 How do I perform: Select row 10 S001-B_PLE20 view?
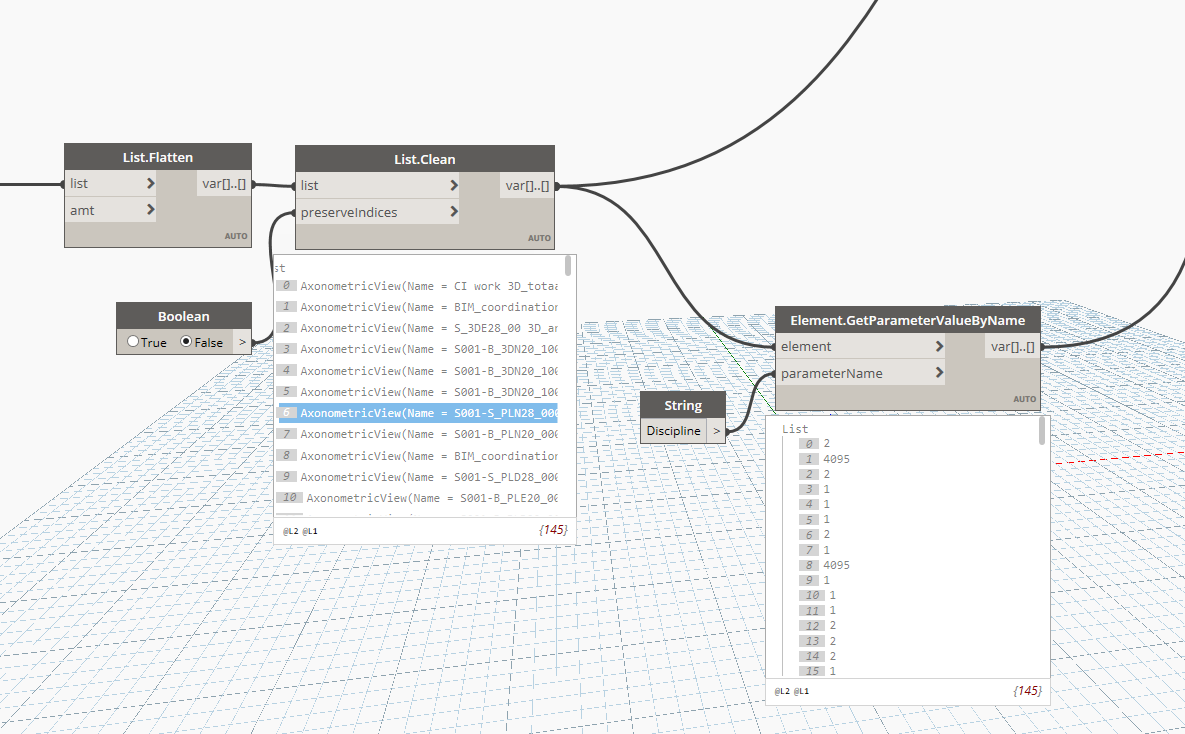(x=417, y=498)
